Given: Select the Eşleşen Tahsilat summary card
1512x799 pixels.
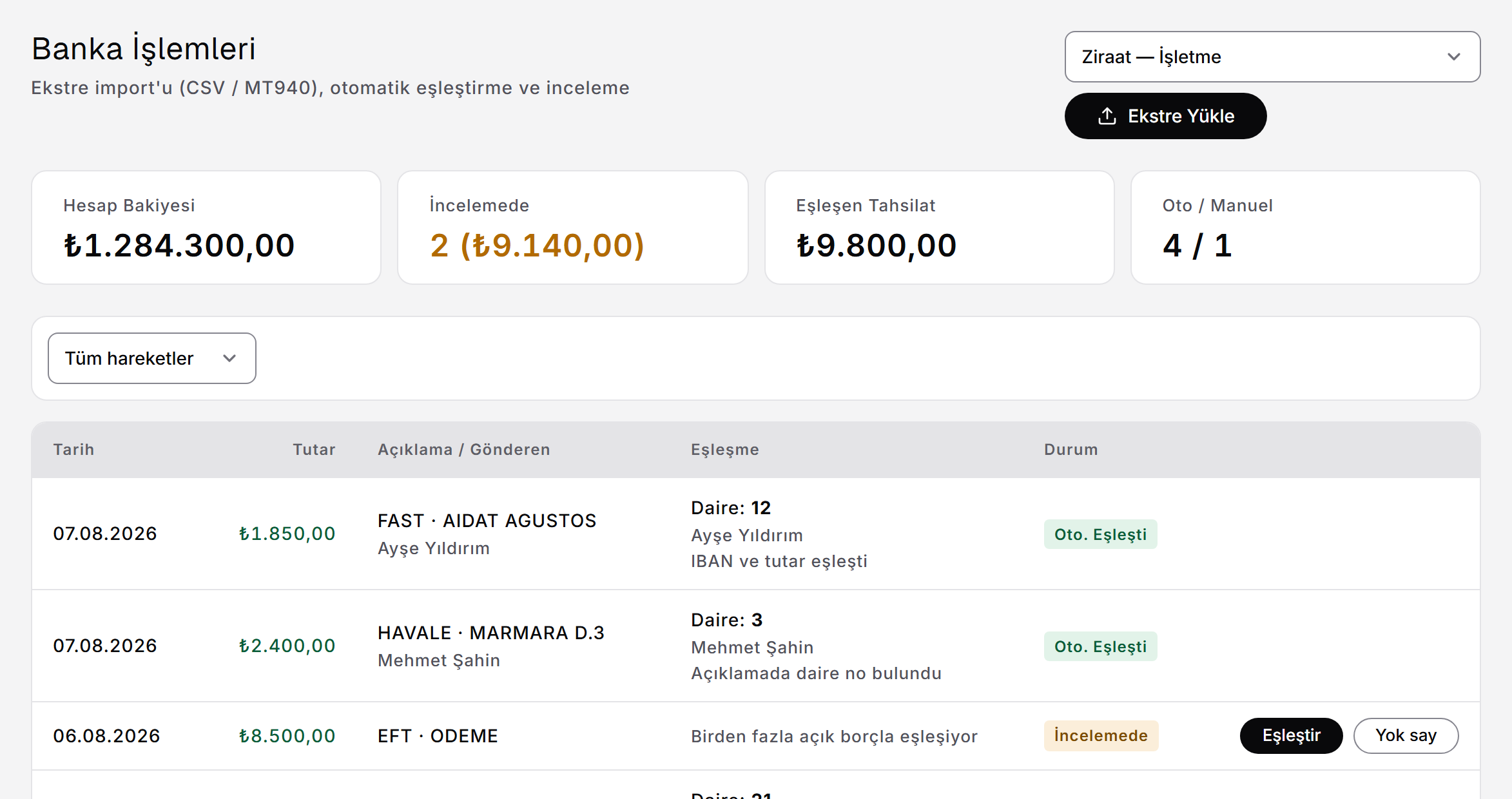Looking at the screenshot, I should click(x=940, y=227).
